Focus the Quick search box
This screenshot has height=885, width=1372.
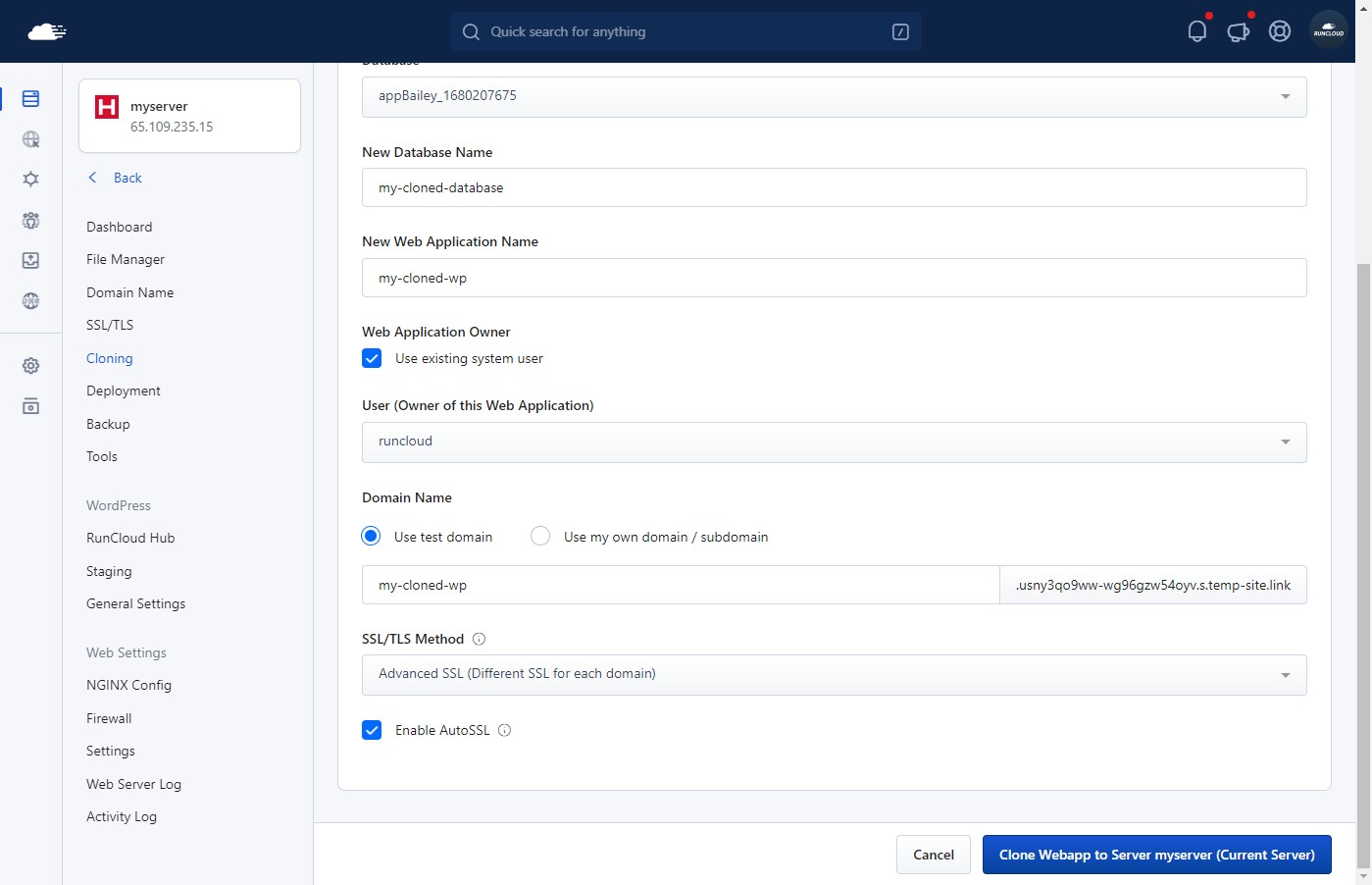point(686,31)
